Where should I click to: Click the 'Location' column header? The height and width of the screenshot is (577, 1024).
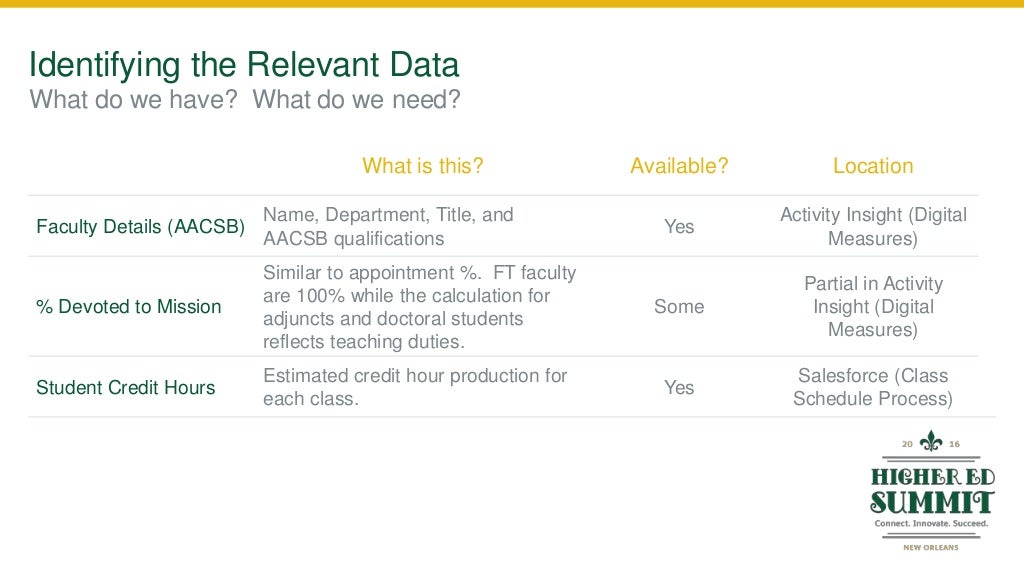pyautogui.click(x=873, y=166)
